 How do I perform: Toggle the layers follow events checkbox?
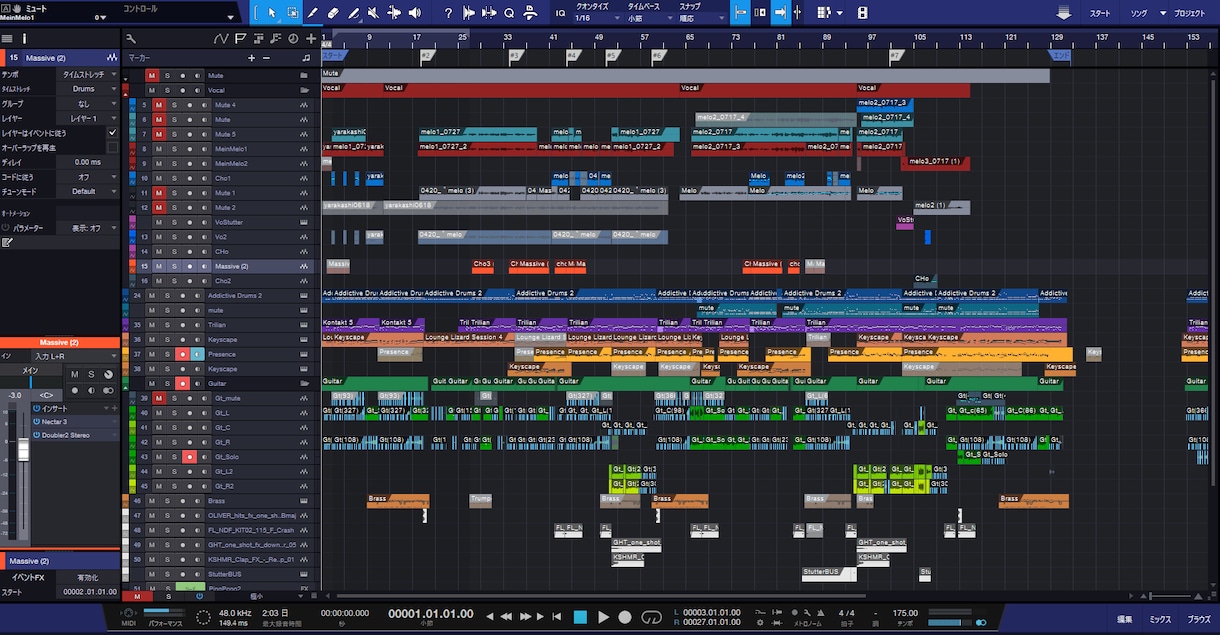tap(112, 132)
